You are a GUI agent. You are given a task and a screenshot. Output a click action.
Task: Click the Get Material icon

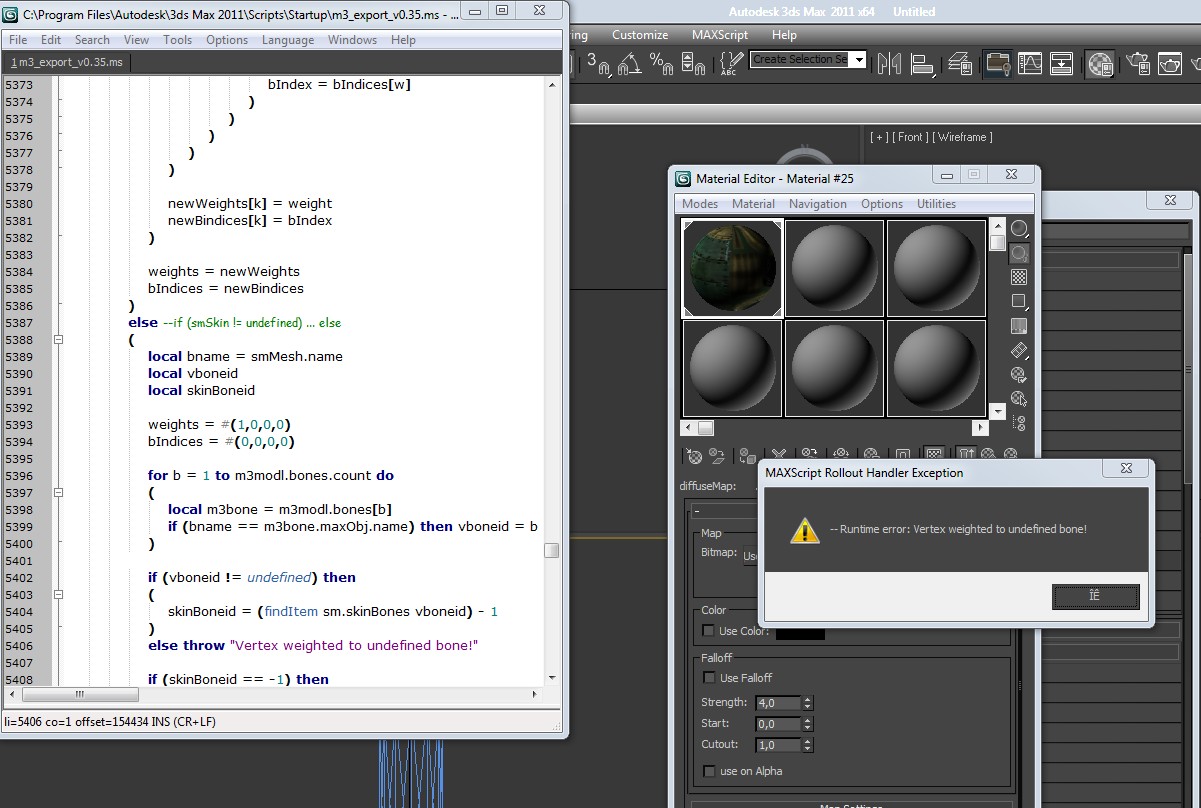click(694, 456)
